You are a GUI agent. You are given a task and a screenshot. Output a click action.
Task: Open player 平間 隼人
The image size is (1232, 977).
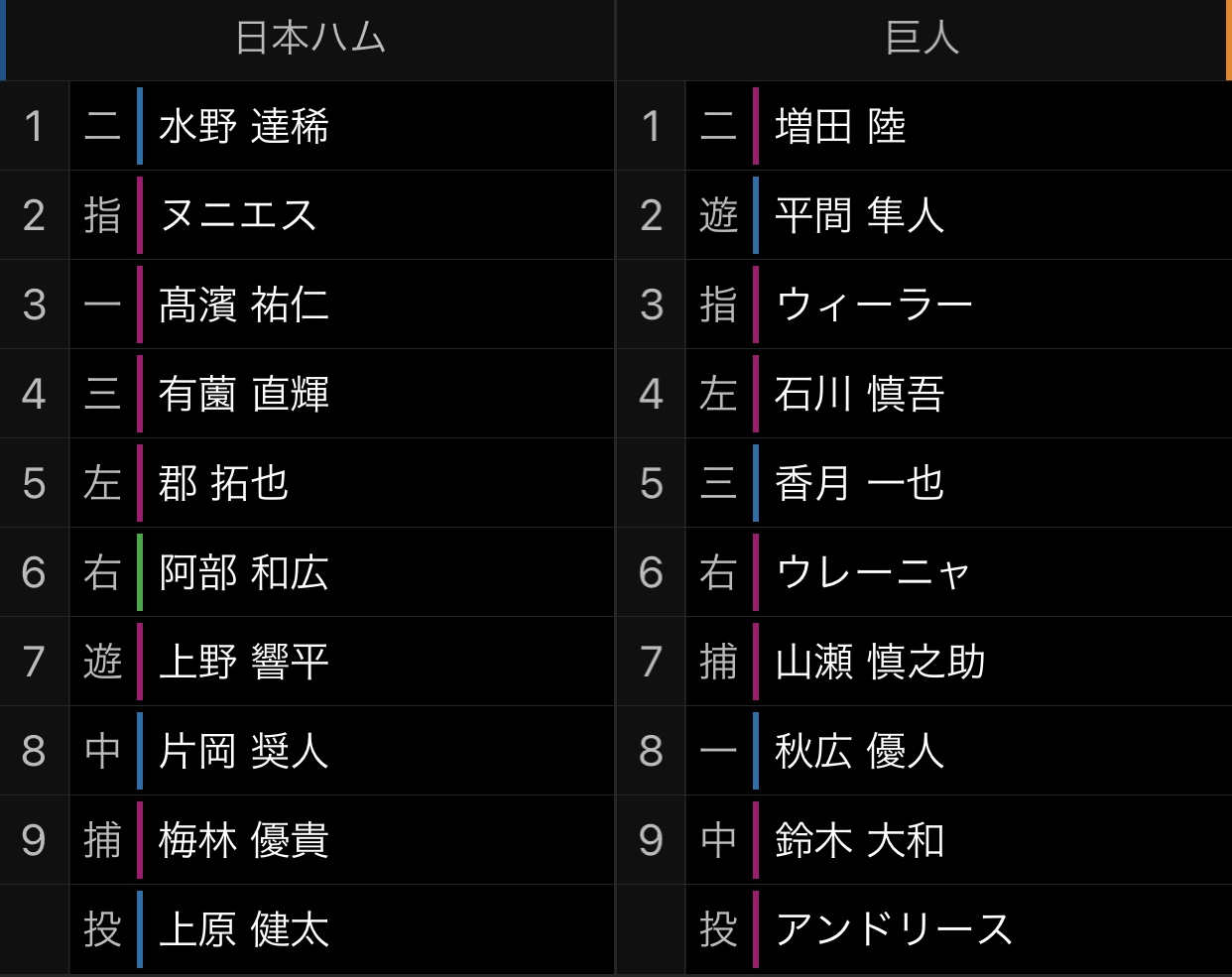860,215
